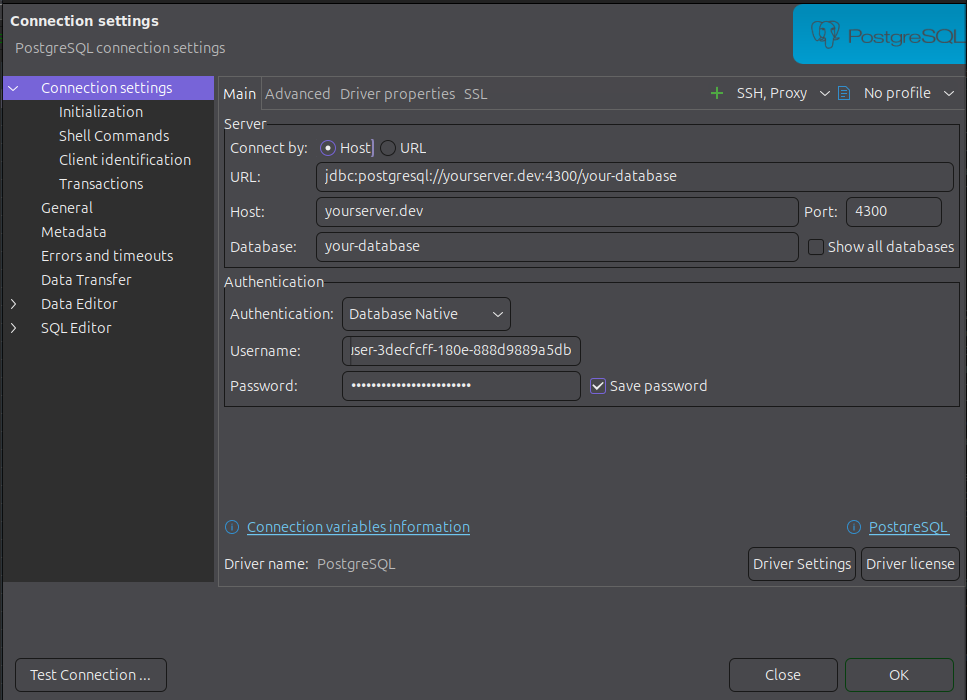
Task: Expand the SQL Editor tree node
Action: [x=13, y=328]
